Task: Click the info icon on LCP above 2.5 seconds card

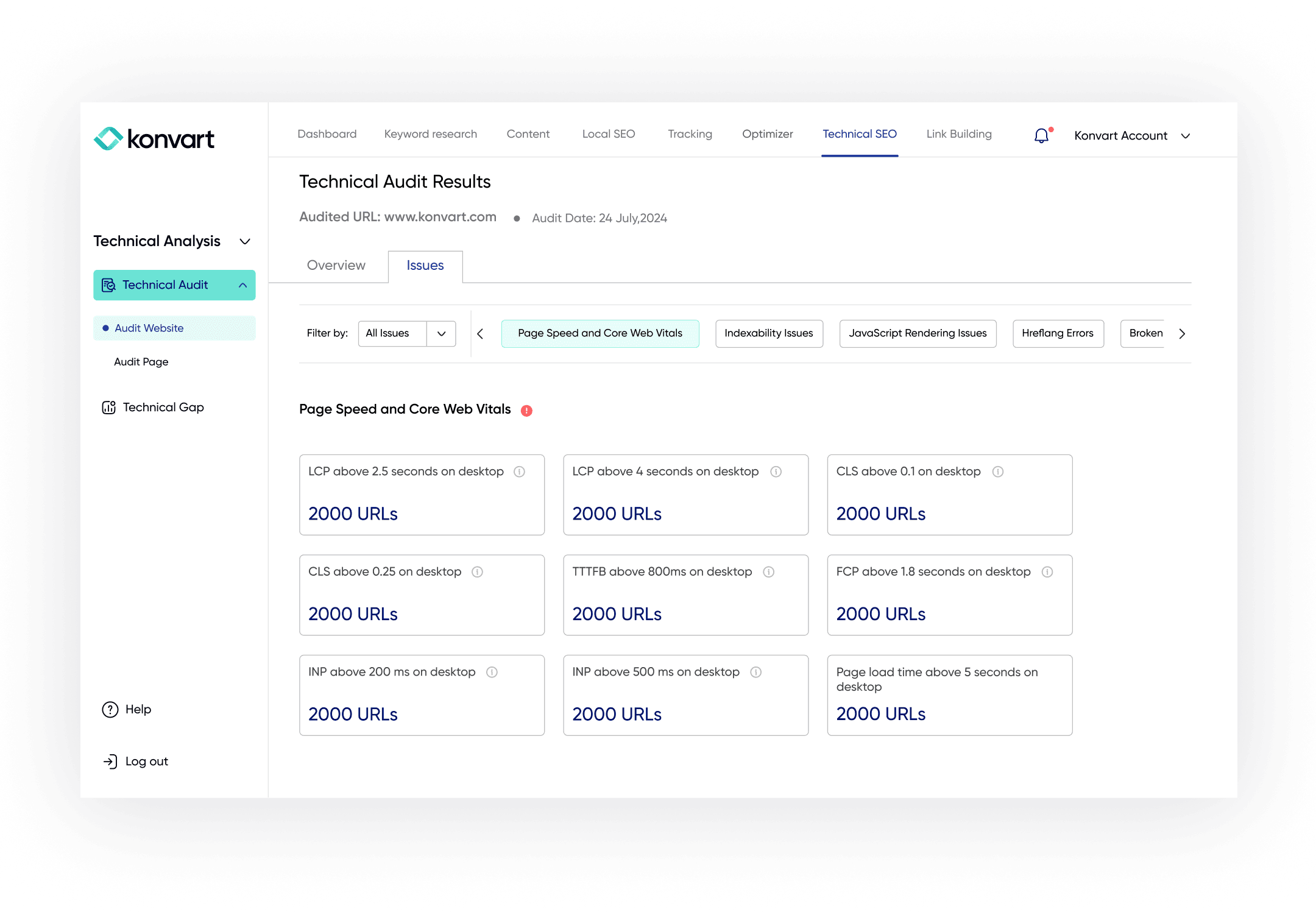Action: point(520,472)
